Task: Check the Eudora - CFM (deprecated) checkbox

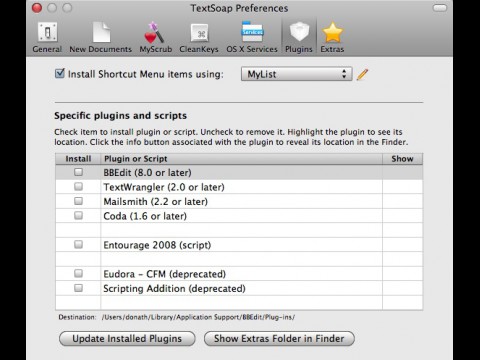Action: pyautogui.click(x=78, y=273)
